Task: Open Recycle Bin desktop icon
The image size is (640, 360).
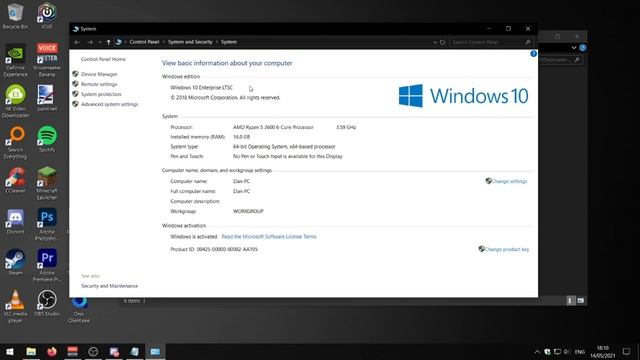Action: click(x=15, y=16)
